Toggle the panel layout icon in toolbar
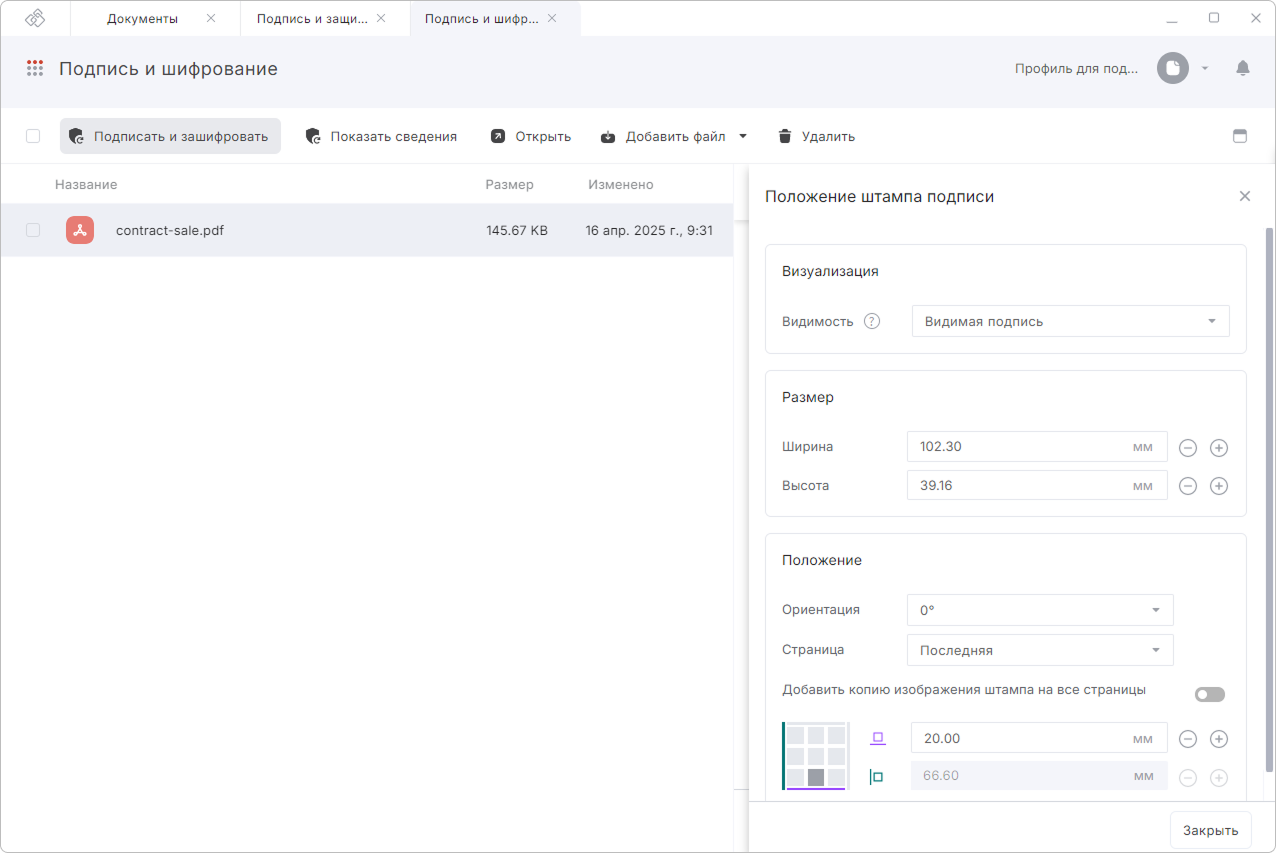 [1240, 136]
